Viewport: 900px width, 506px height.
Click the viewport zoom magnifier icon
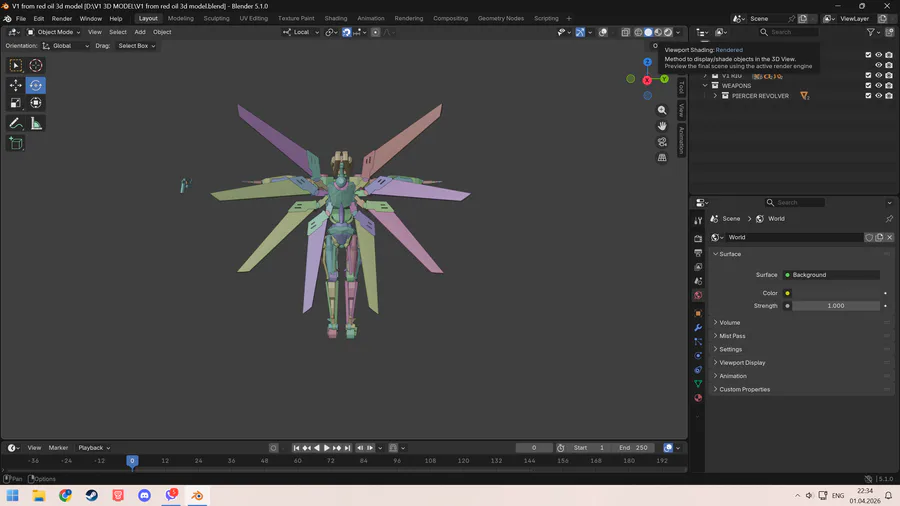pyautogui.click(x=662, y=110)
